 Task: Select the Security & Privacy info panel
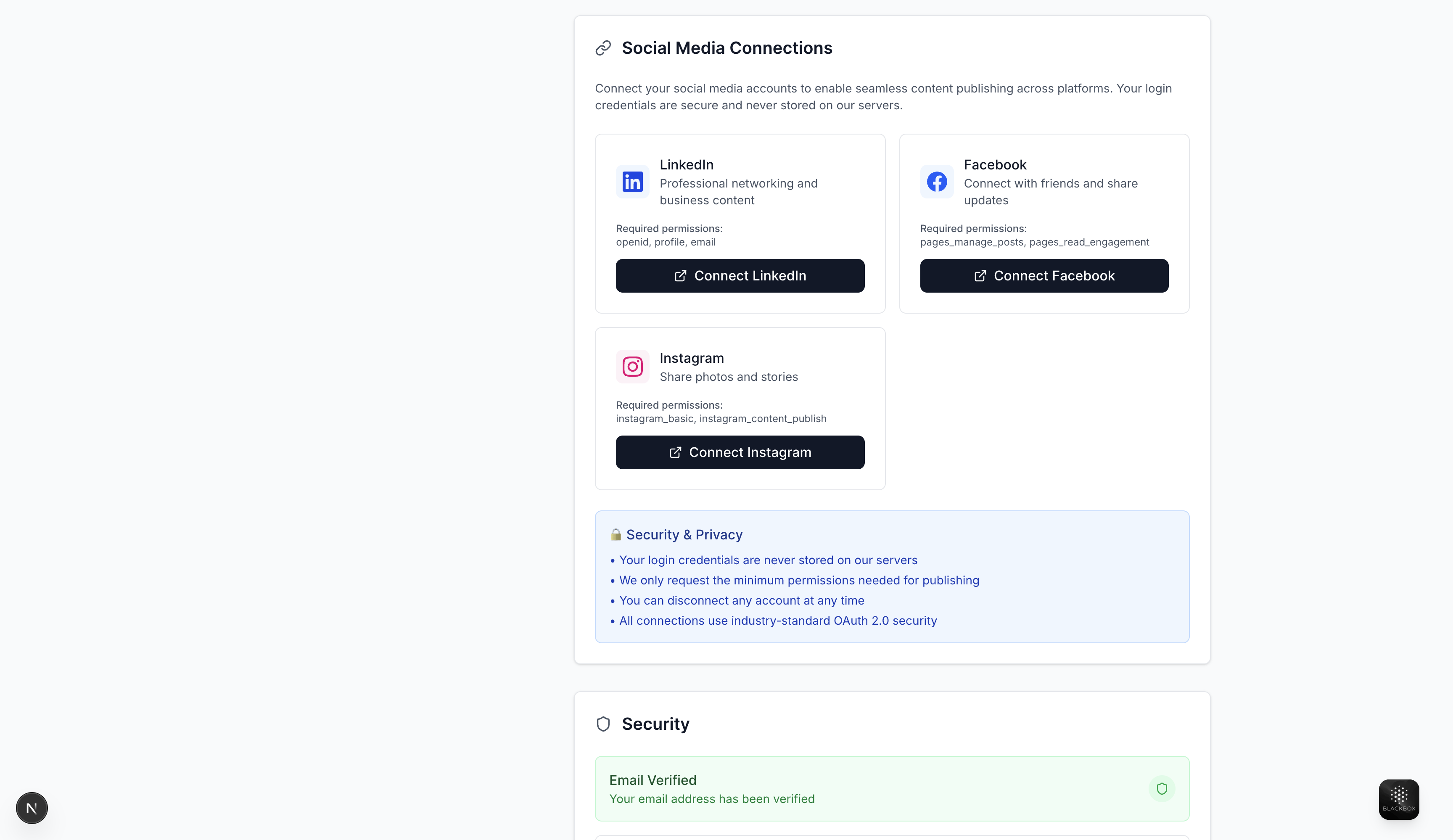891,576
